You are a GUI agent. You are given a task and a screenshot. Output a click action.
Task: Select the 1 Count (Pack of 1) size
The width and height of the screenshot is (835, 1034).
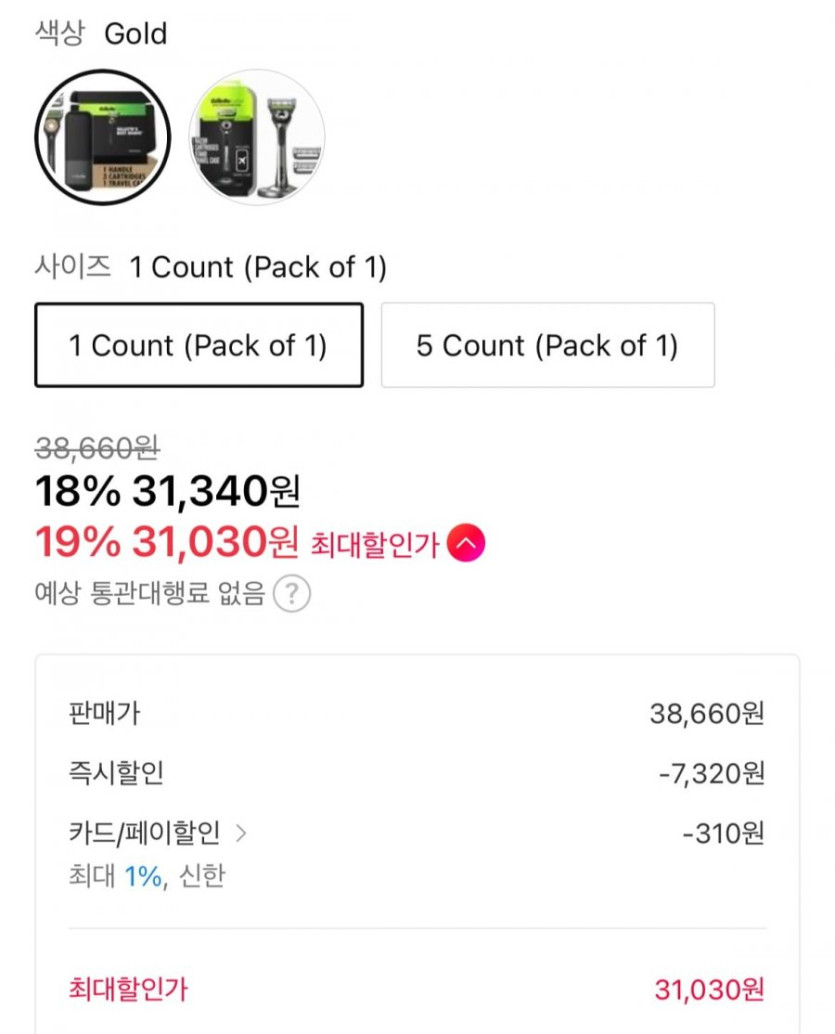click(x=198, y=345)
